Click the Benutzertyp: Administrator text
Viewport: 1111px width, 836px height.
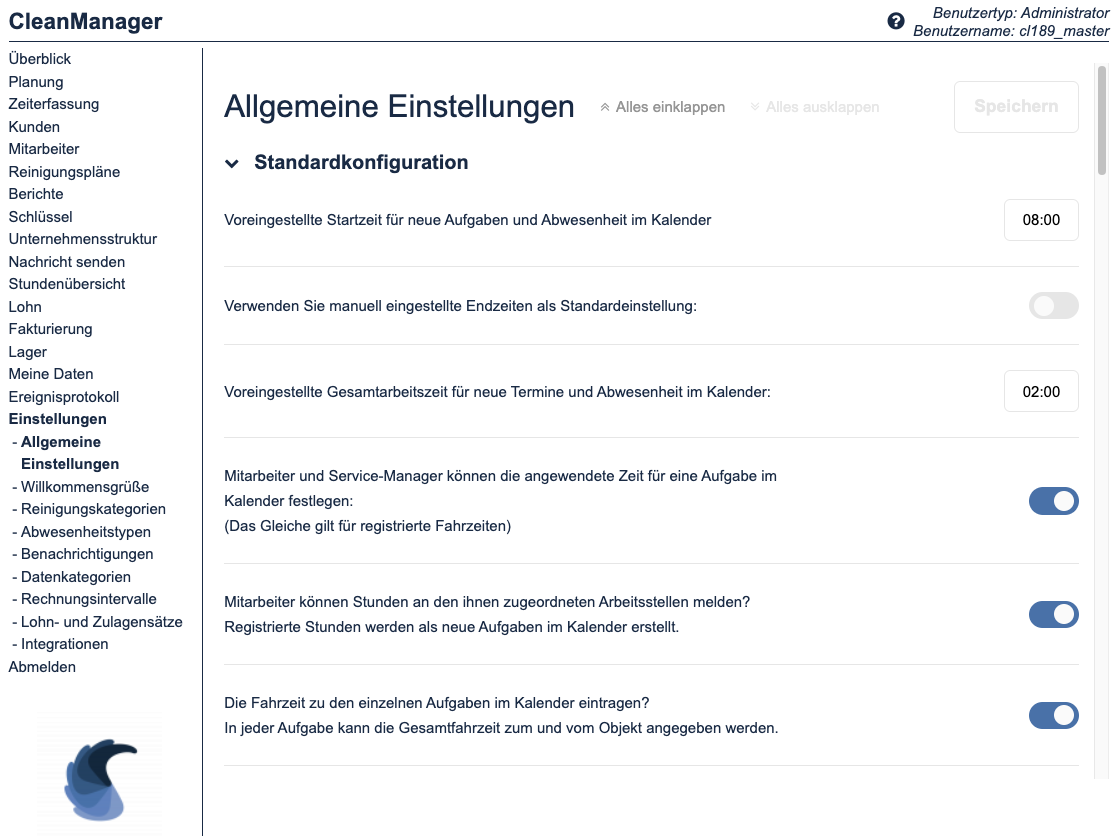(1020, 13)
